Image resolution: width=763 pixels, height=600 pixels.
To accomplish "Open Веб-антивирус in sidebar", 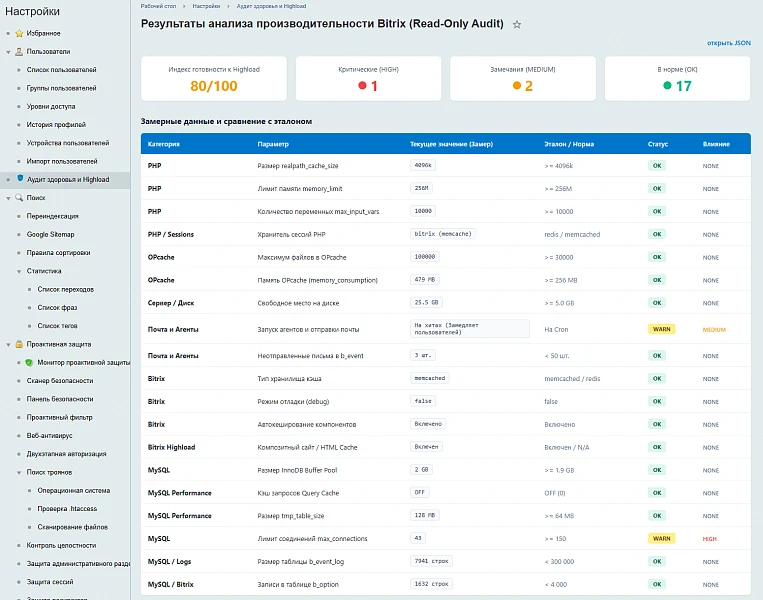I will [49, 436].
